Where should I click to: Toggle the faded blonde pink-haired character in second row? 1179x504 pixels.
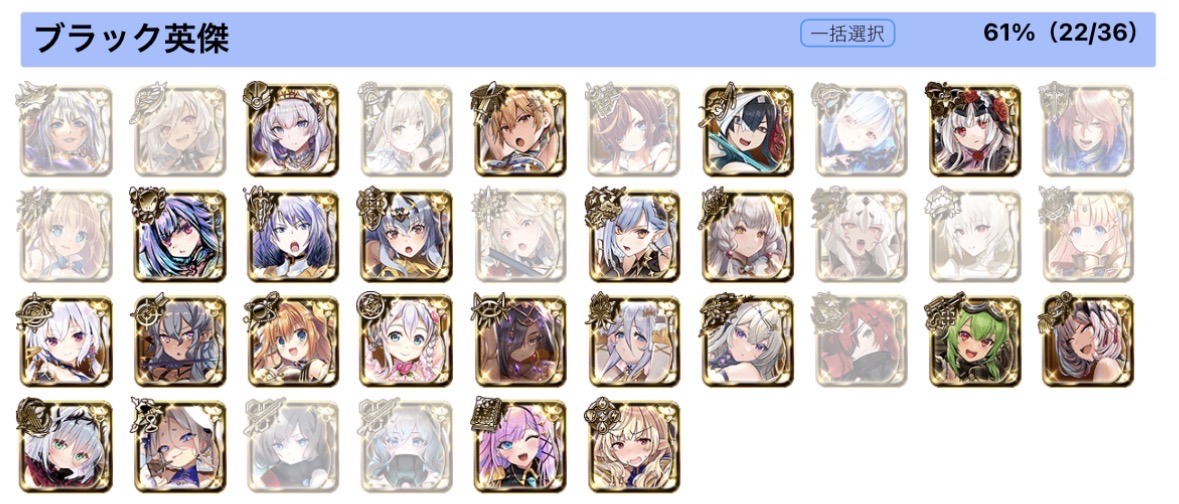(1089, 235)
